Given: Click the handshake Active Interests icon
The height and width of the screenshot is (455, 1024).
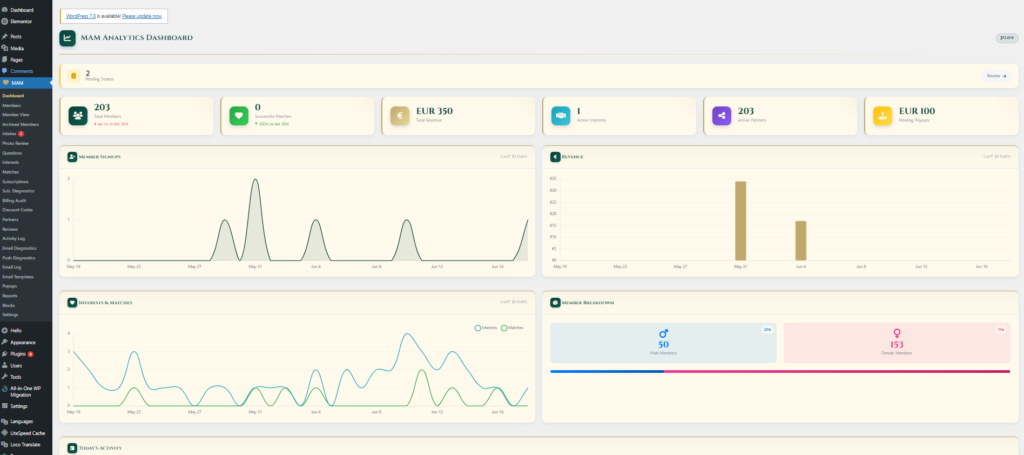Looking at the screenshot, I should pos(560,116).
